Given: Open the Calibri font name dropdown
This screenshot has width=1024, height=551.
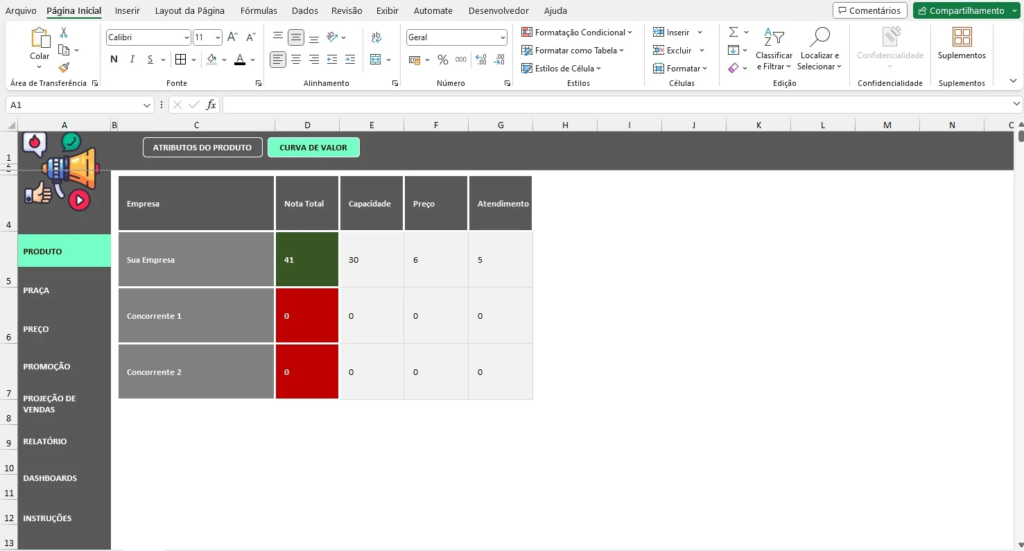Looking at the screenshot, I should [148, 37].
